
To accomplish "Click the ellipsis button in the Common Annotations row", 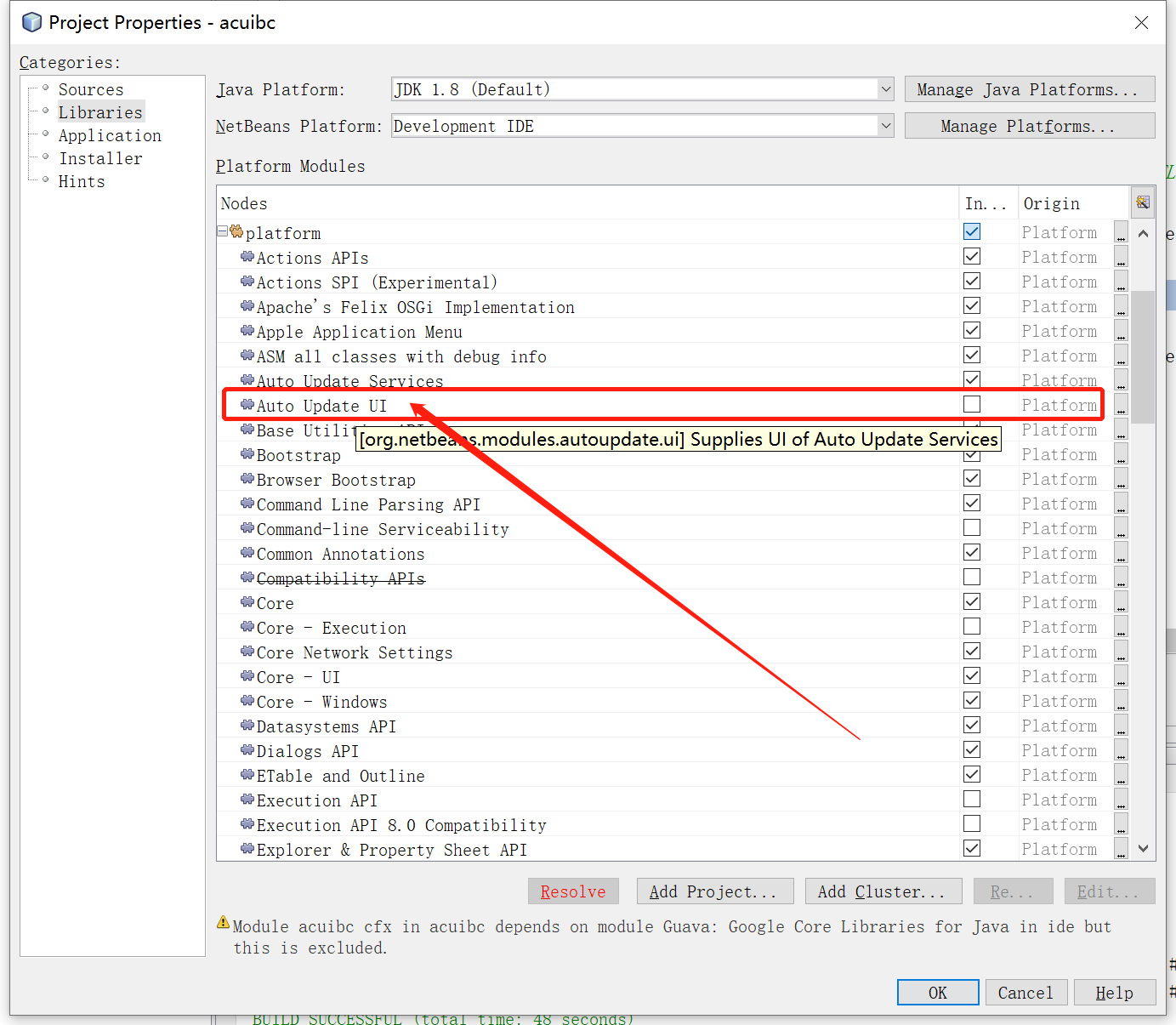I will pos(1122,553).
